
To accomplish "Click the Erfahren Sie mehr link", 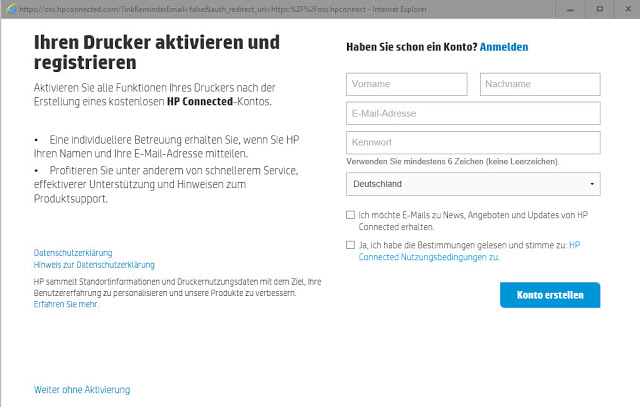I will [66, 304].
